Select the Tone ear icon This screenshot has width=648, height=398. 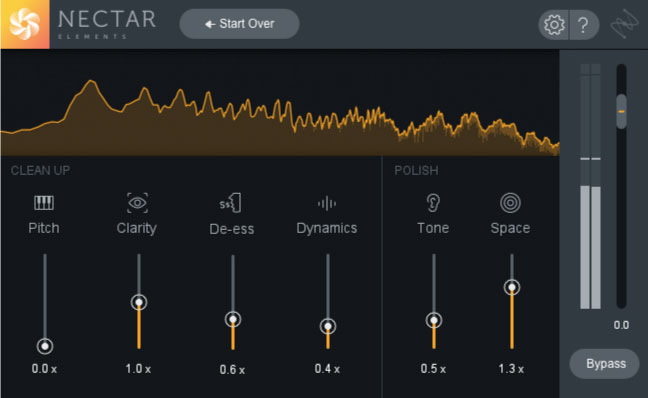click(x=433, y=203)
